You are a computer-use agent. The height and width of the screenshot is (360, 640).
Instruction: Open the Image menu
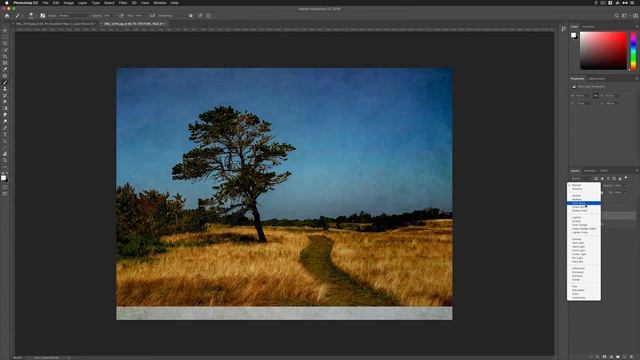point(69,3)
